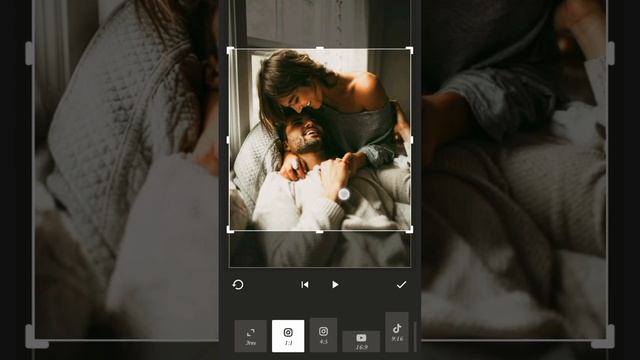This screenshot has width=640, height=360.
Task: Select the Free aspect ratio option
Action: [251, 336]
